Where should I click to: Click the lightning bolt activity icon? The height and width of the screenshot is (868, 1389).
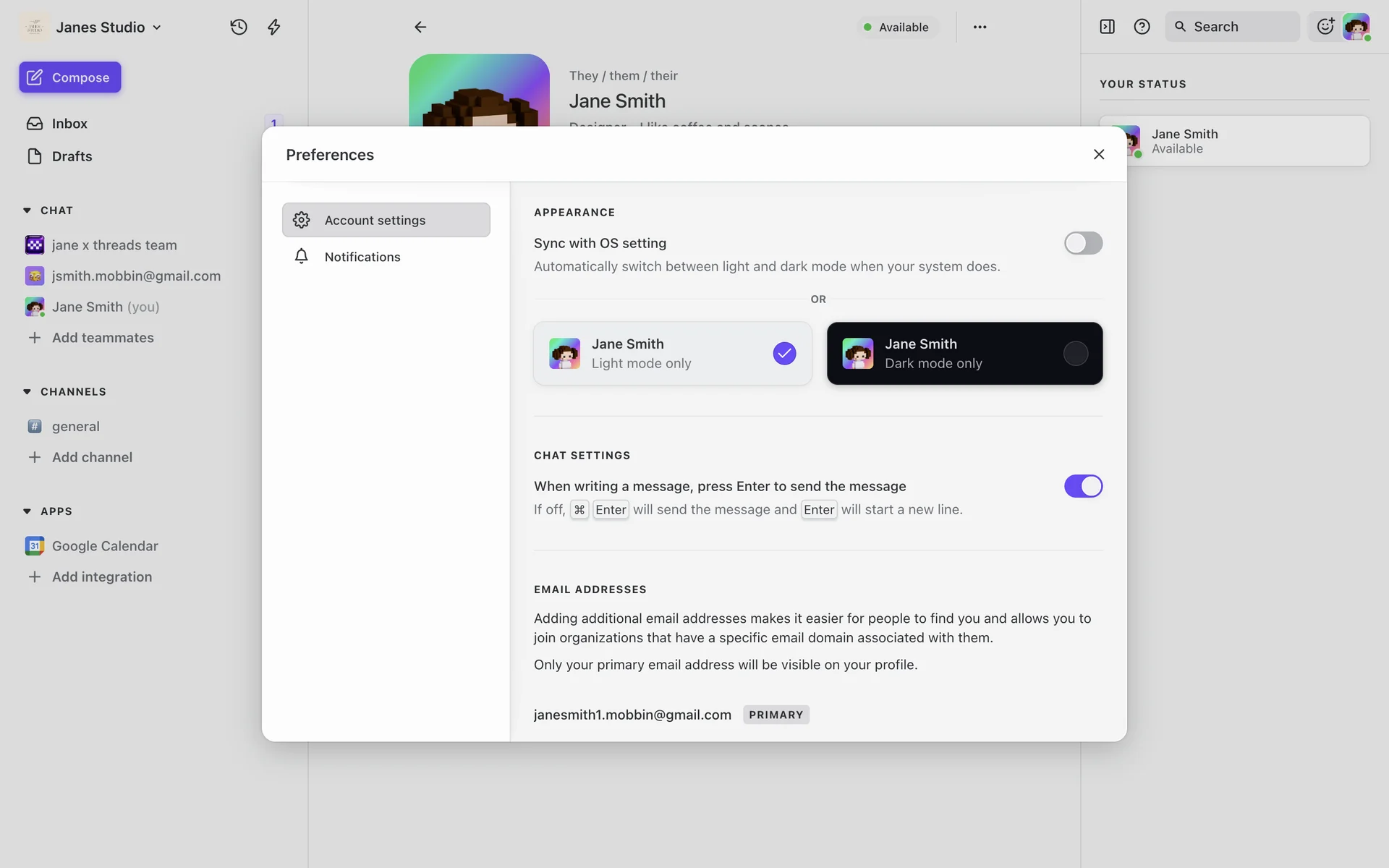[x=273, y=27]
